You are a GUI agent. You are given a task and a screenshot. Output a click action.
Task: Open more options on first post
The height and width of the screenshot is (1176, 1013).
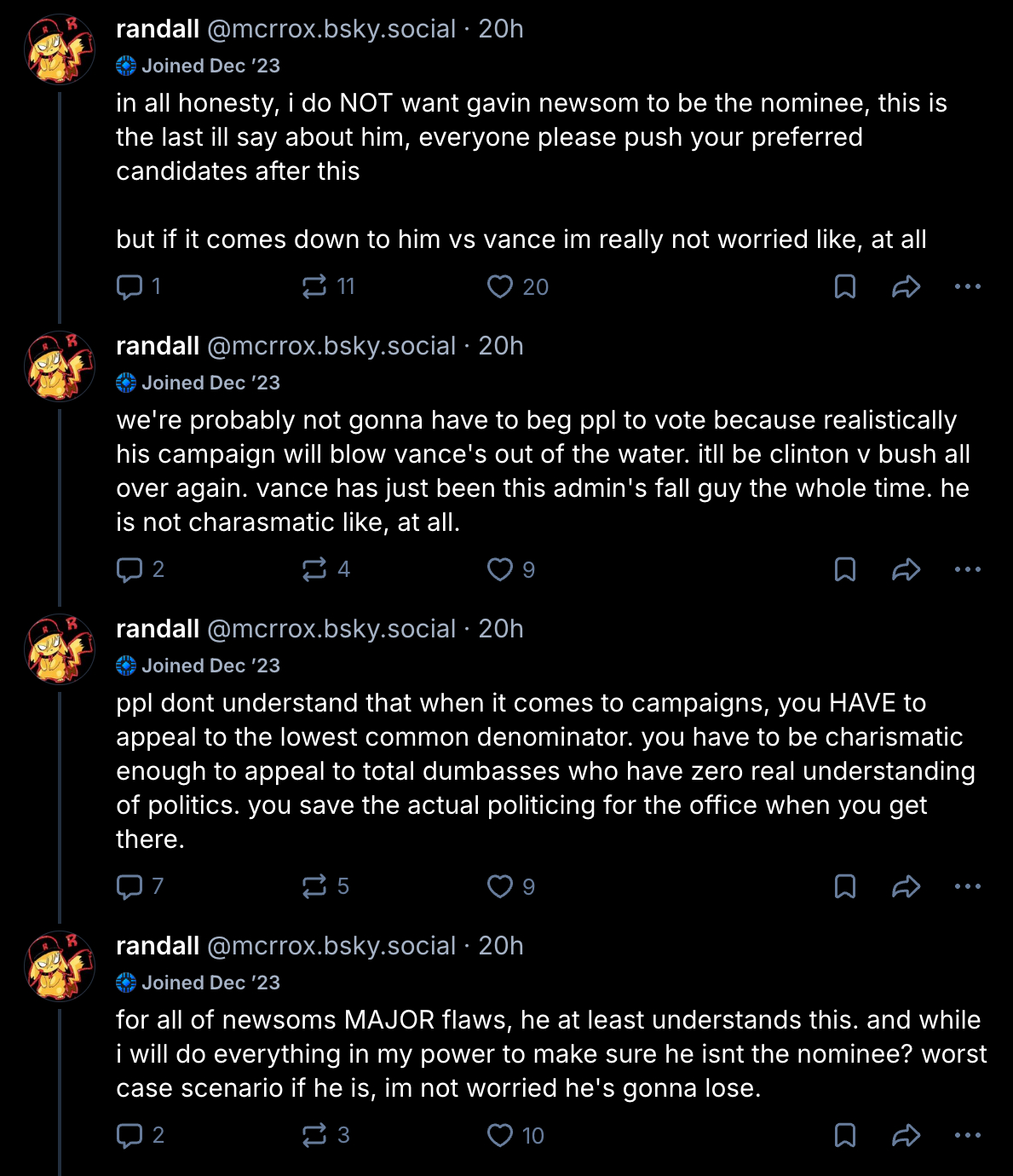(x=967, y=287)
